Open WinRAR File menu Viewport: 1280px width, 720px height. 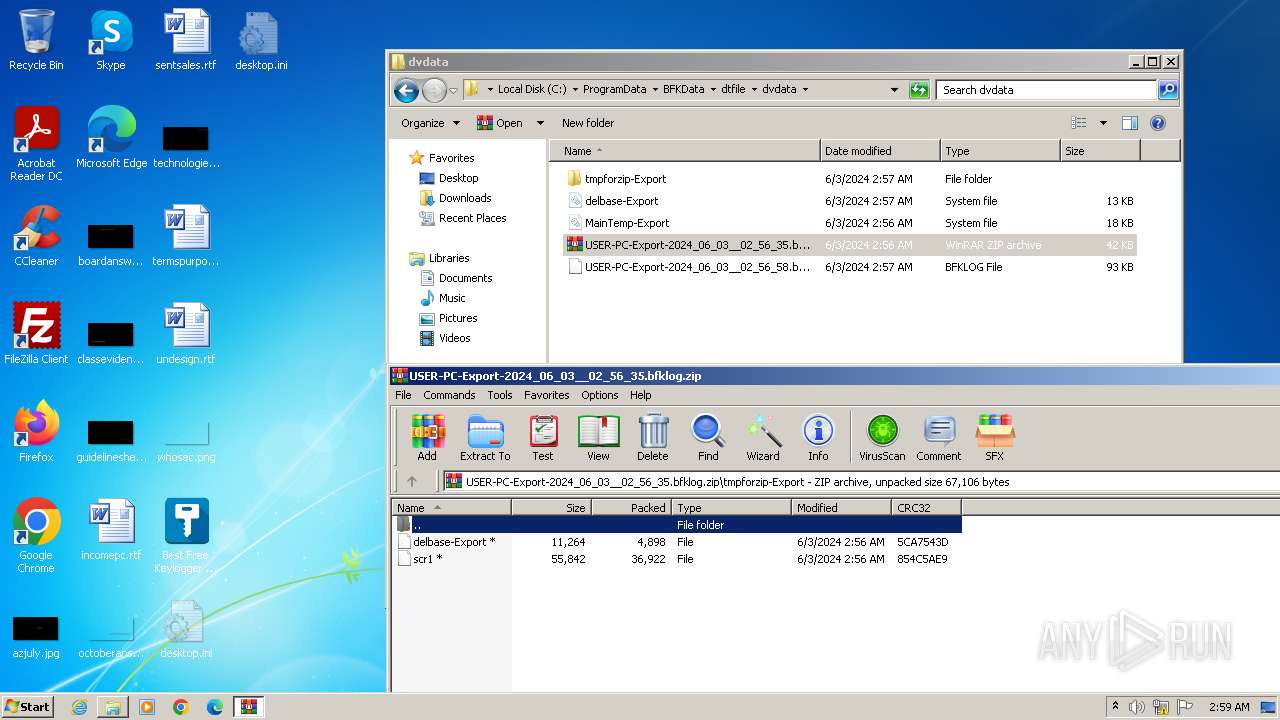tap(403, 395)
